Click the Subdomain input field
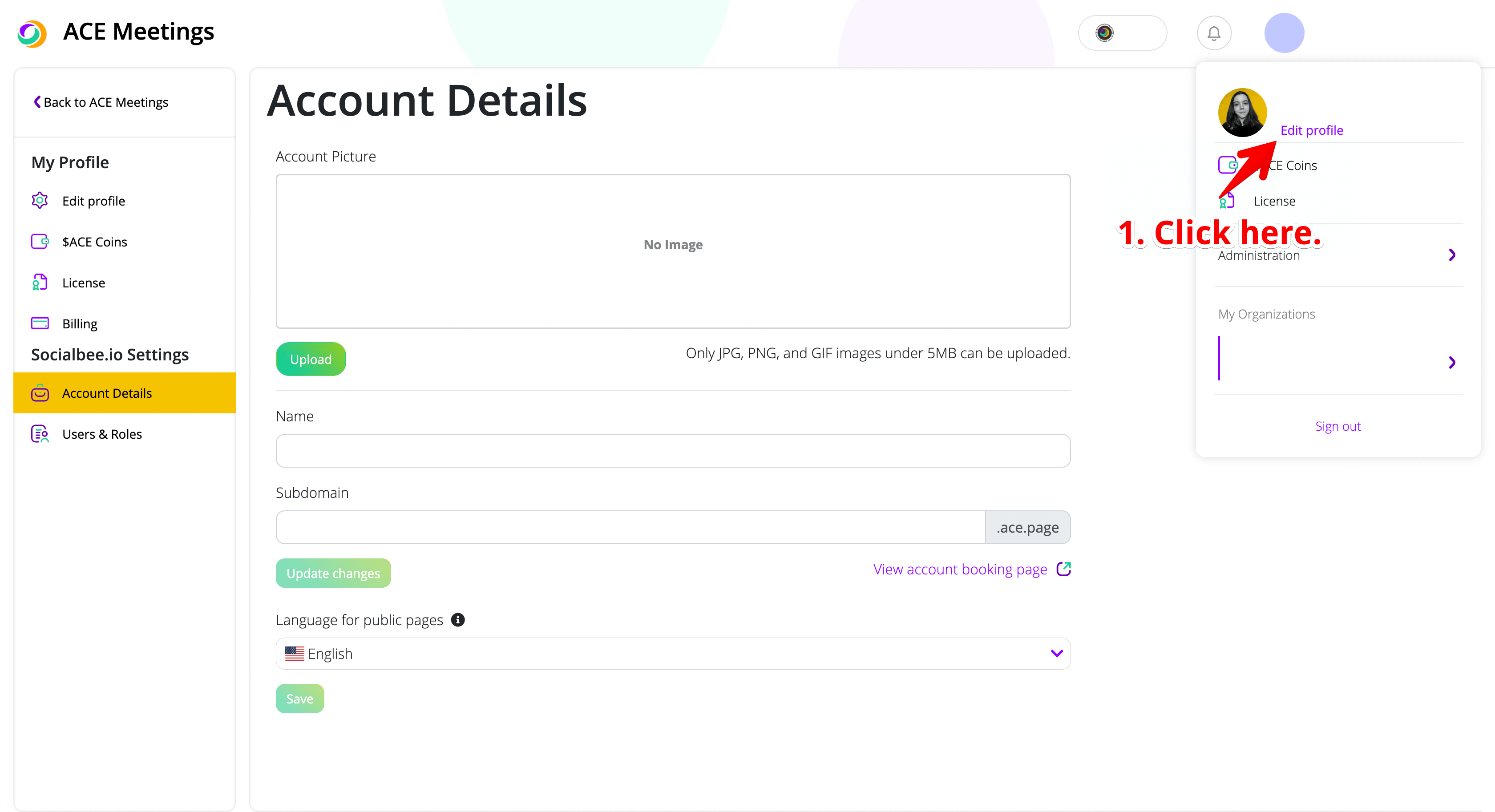The height and width of the screenshot is (812, 1495). pos(630,527)
